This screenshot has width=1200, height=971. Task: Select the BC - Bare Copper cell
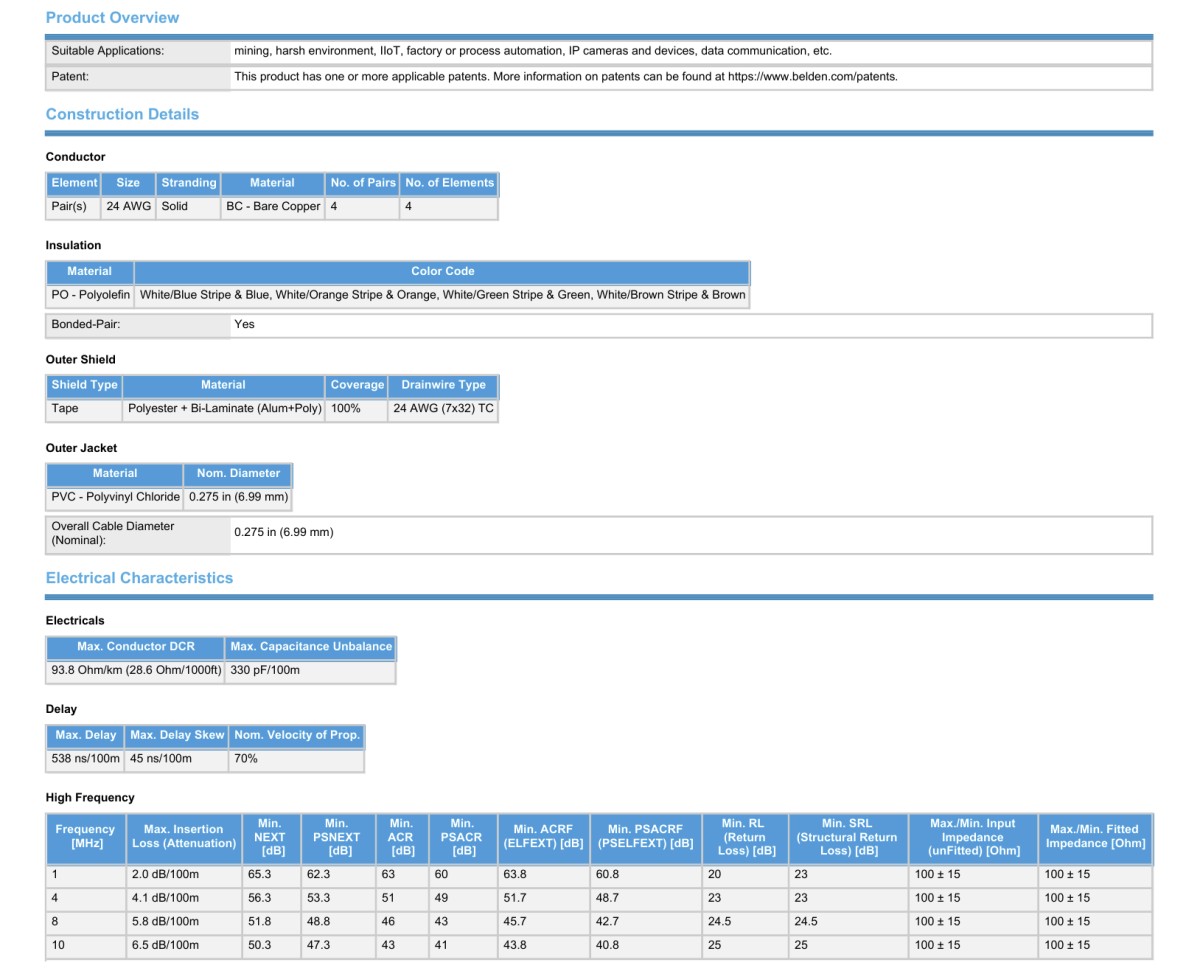273,207
